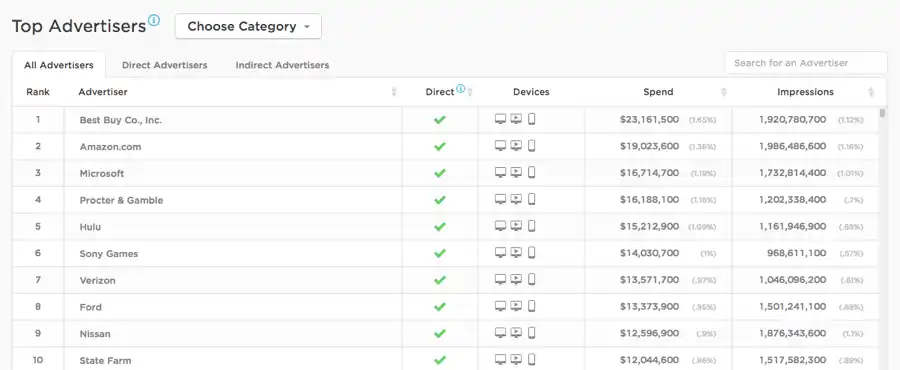Screen dimensions: 900x370
Task: Open the Microsoft advertiser entry
Action: click(x=102, y=173)
